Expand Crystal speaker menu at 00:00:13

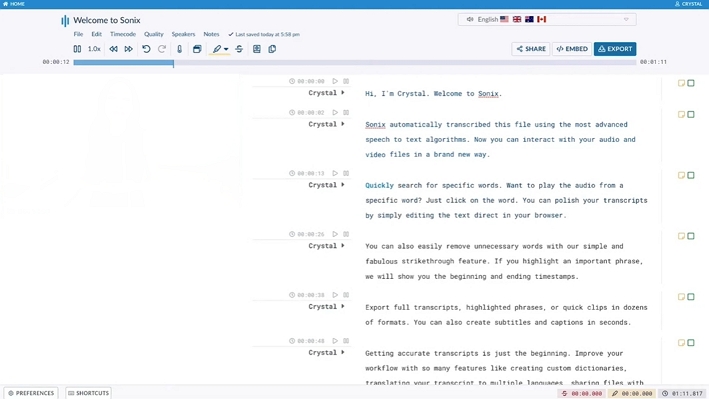pyautogui.click(x=343, y=185)
